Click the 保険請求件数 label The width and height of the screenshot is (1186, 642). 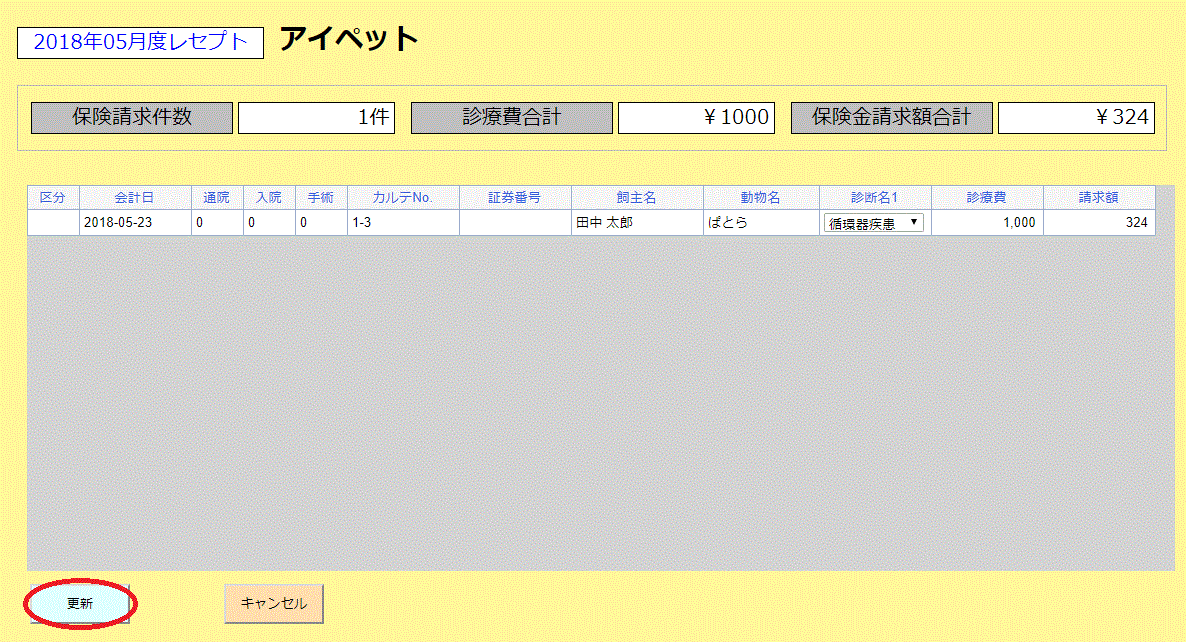132,118
